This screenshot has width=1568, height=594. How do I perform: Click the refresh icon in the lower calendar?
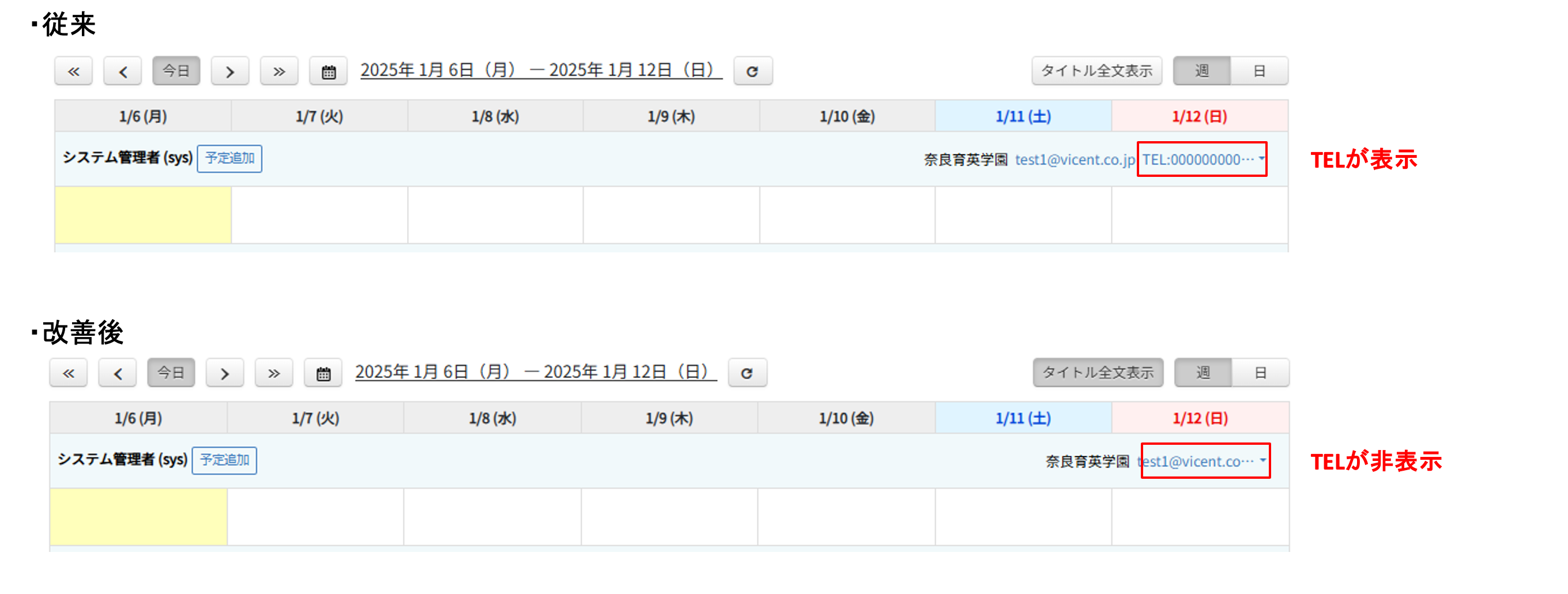[747, 373]
